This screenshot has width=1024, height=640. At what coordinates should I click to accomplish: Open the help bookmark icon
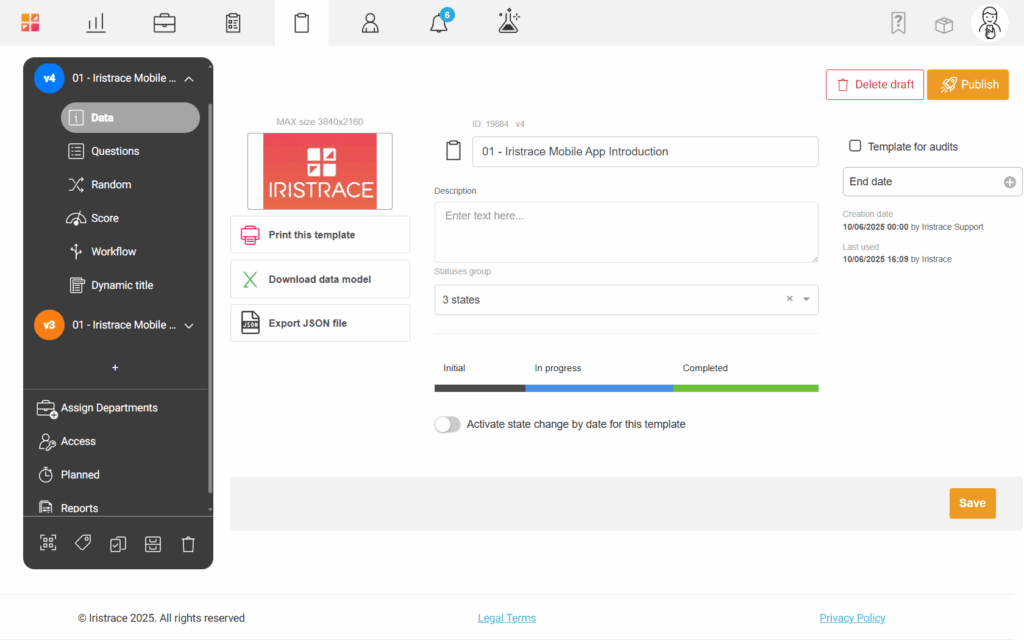pyautogui.click(x=899, y=24)
